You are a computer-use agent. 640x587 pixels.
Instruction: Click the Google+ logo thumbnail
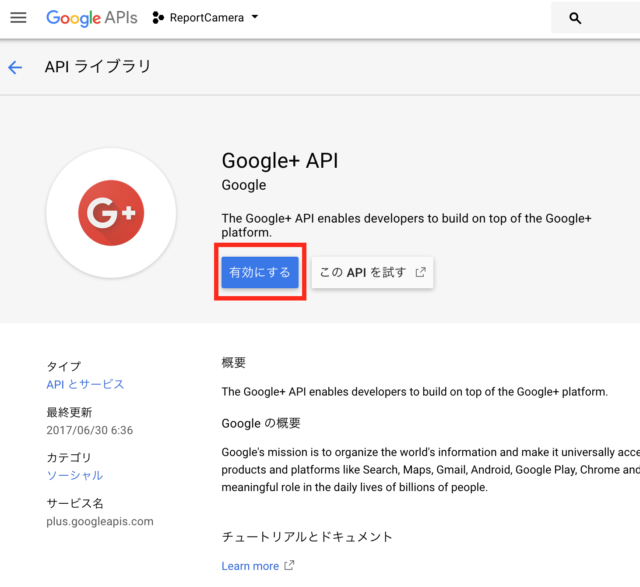pyautogui.click(x=111, y=213)
